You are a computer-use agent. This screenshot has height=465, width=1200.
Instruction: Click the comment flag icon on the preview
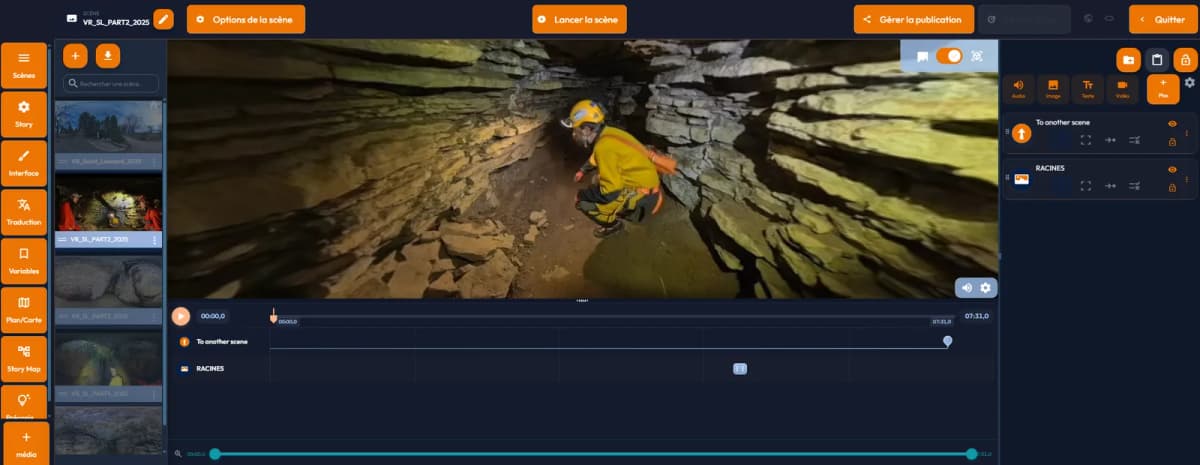click(x=922, y=57)
